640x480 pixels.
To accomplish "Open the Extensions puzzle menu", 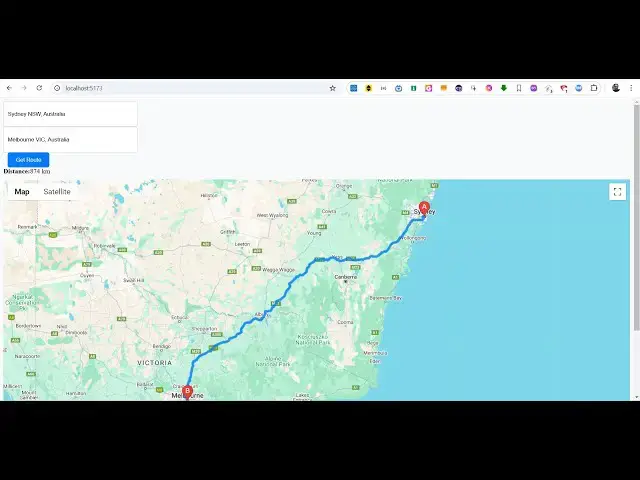I will tap(594, 88).
